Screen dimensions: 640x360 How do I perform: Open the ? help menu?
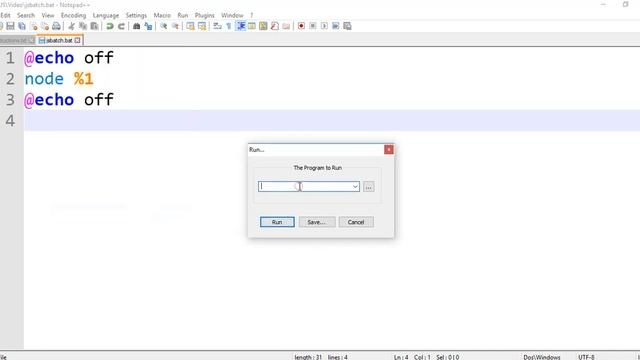(252, 15)
